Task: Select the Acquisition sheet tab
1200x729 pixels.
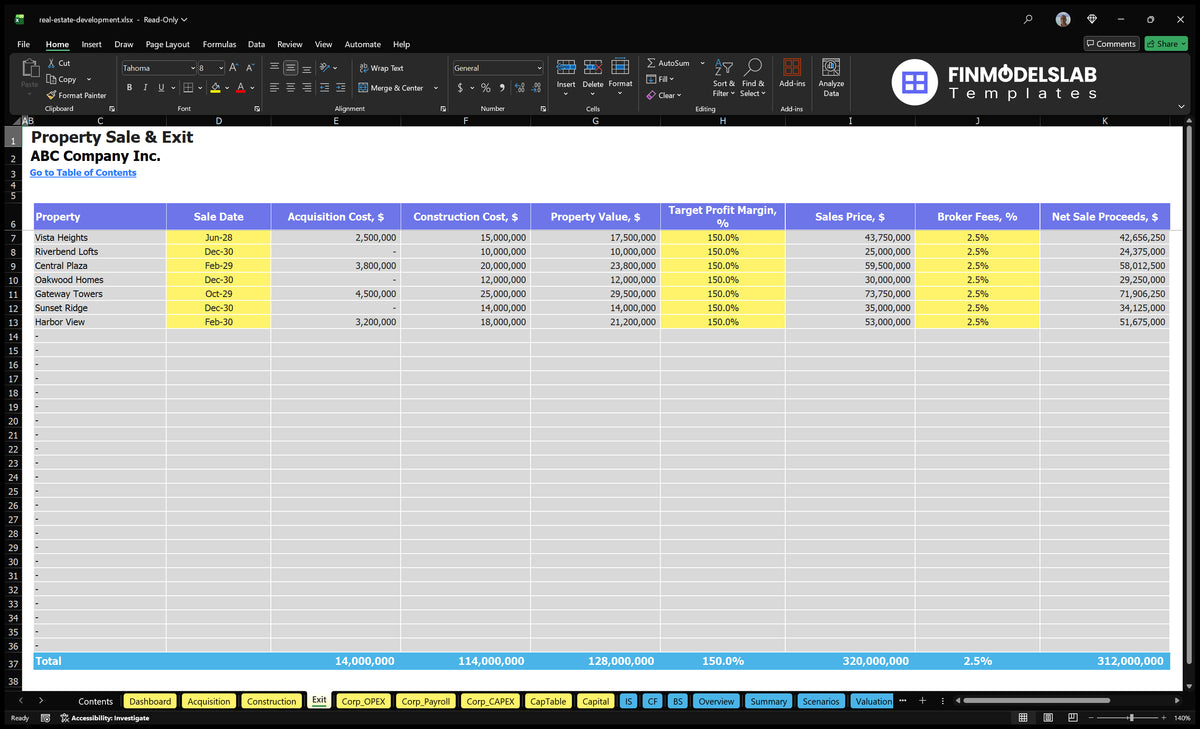Action: (209, 701)
